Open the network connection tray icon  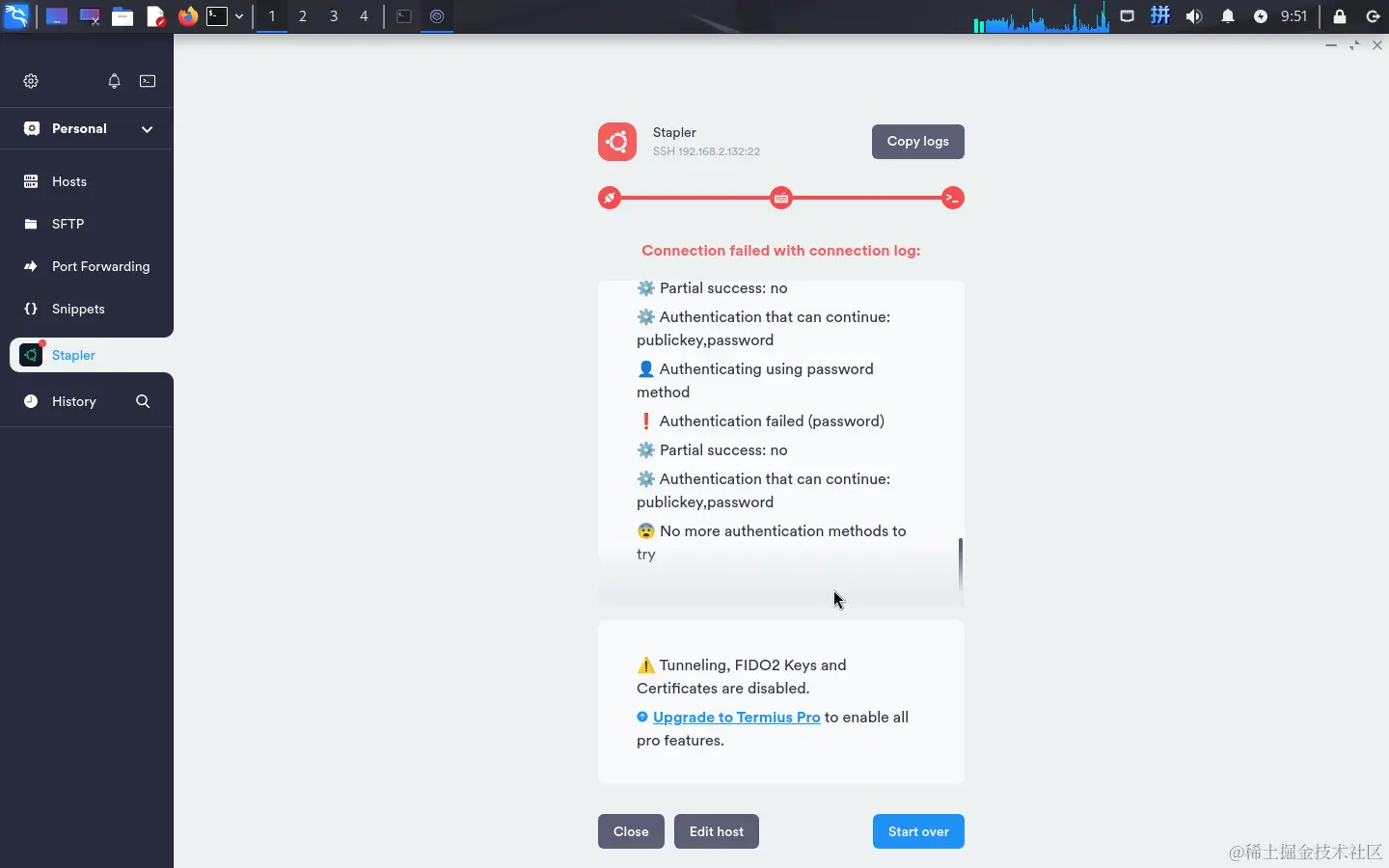1127,16
